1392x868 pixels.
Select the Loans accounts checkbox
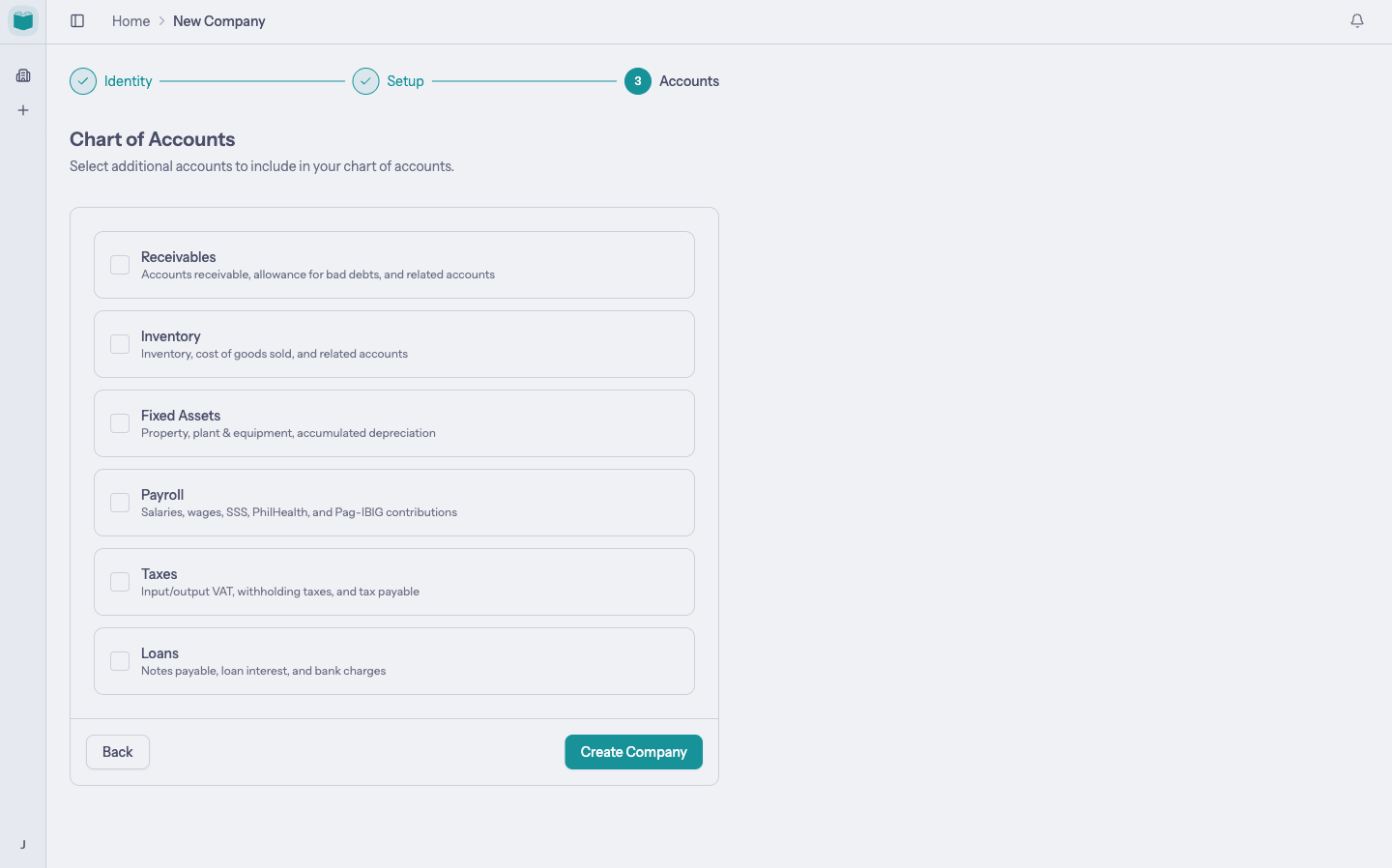[x=119, y=660]
